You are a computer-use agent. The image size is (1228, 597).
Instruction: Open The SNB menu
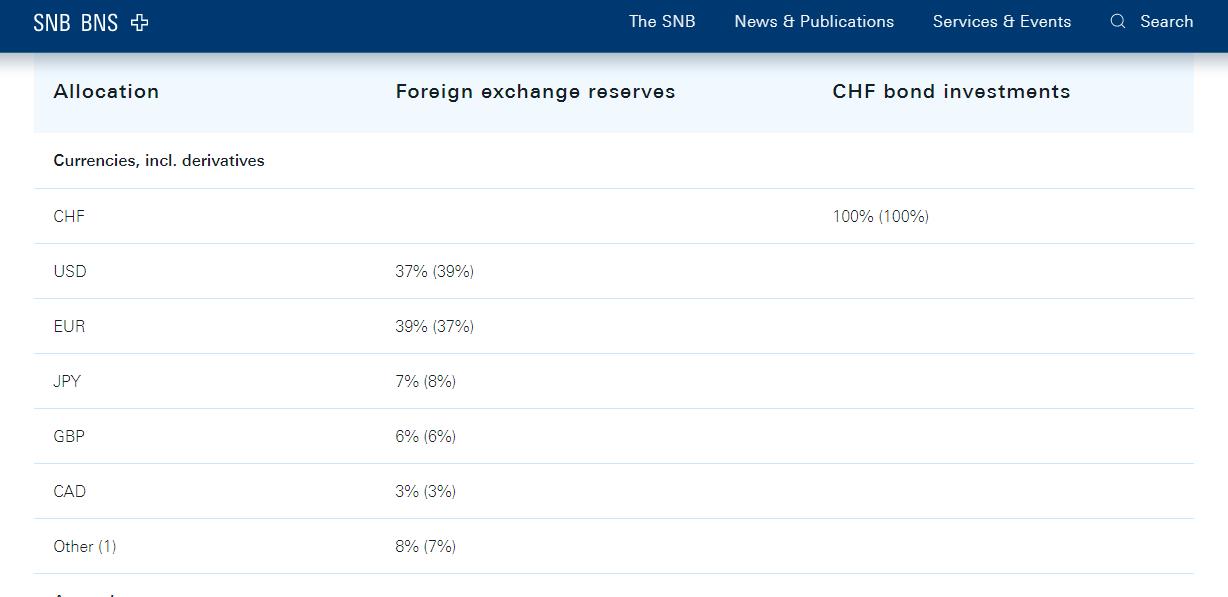(x=662, y=21)
